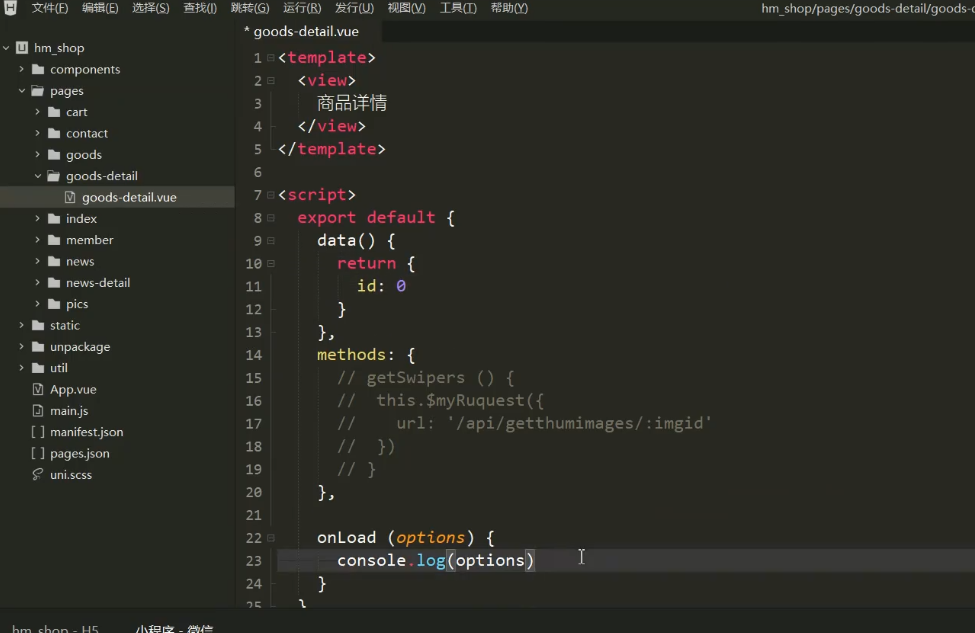Click the unpackage folder icon
975x633 pixels.
pos(38,346)
